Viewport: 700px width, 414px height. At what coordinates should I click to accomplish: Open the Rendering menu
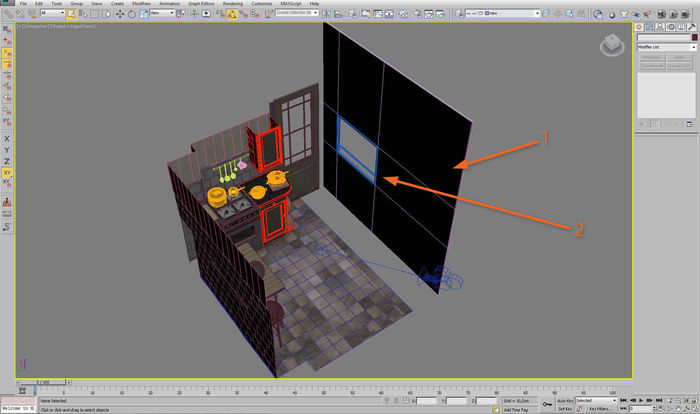pos(233,4)
